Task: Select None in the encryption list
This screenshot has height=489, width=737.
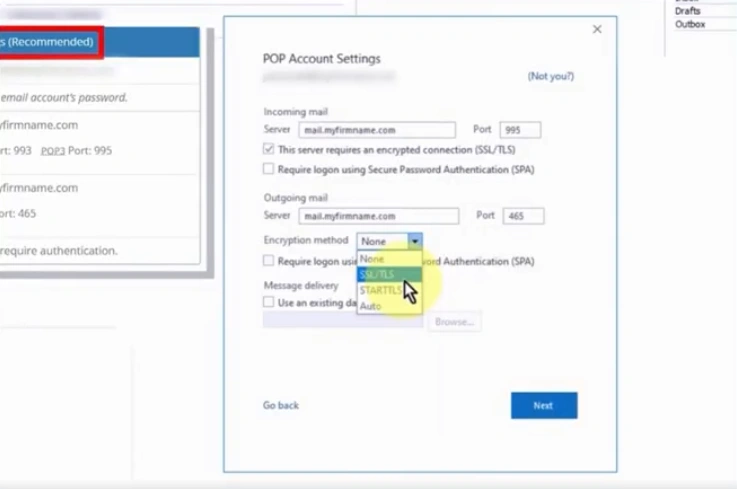Action: (373, 259)
